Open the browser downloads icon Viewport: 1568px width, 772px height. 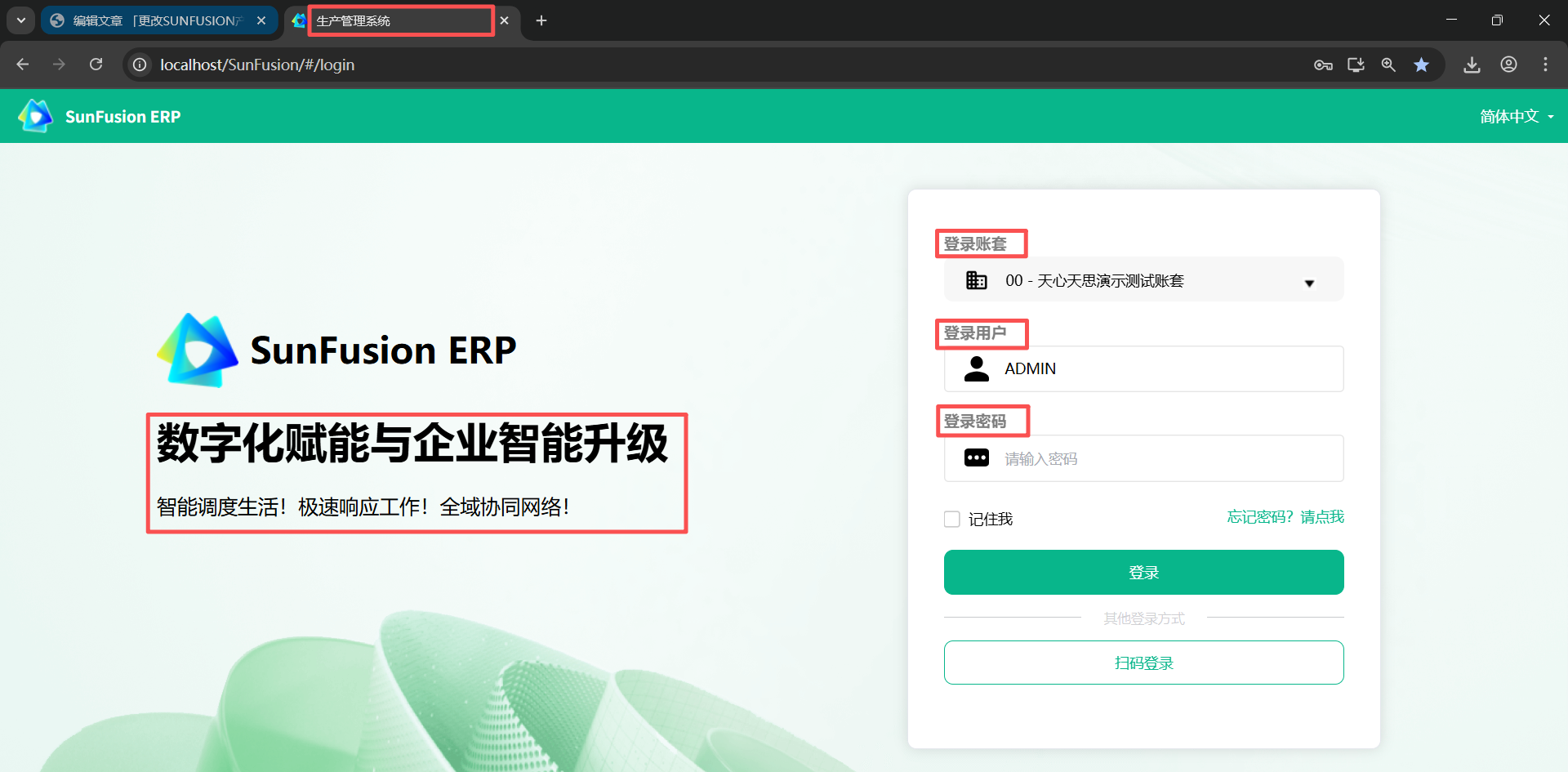click(1472, 65)
